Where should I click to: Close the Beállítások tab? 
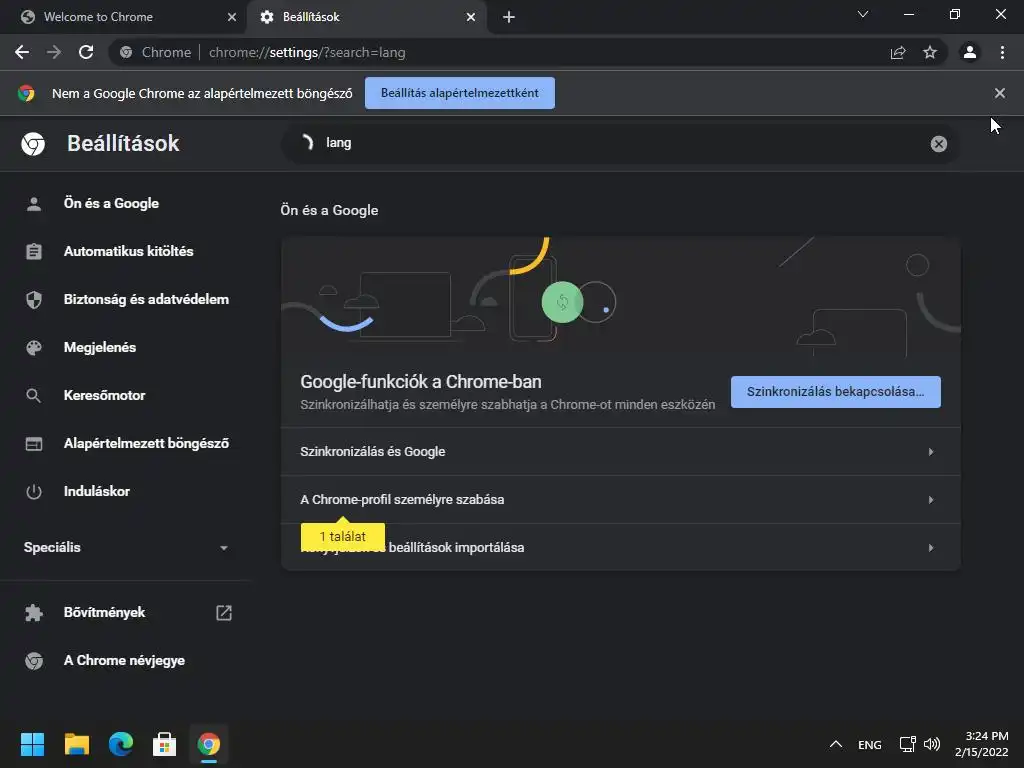[471, 17]
